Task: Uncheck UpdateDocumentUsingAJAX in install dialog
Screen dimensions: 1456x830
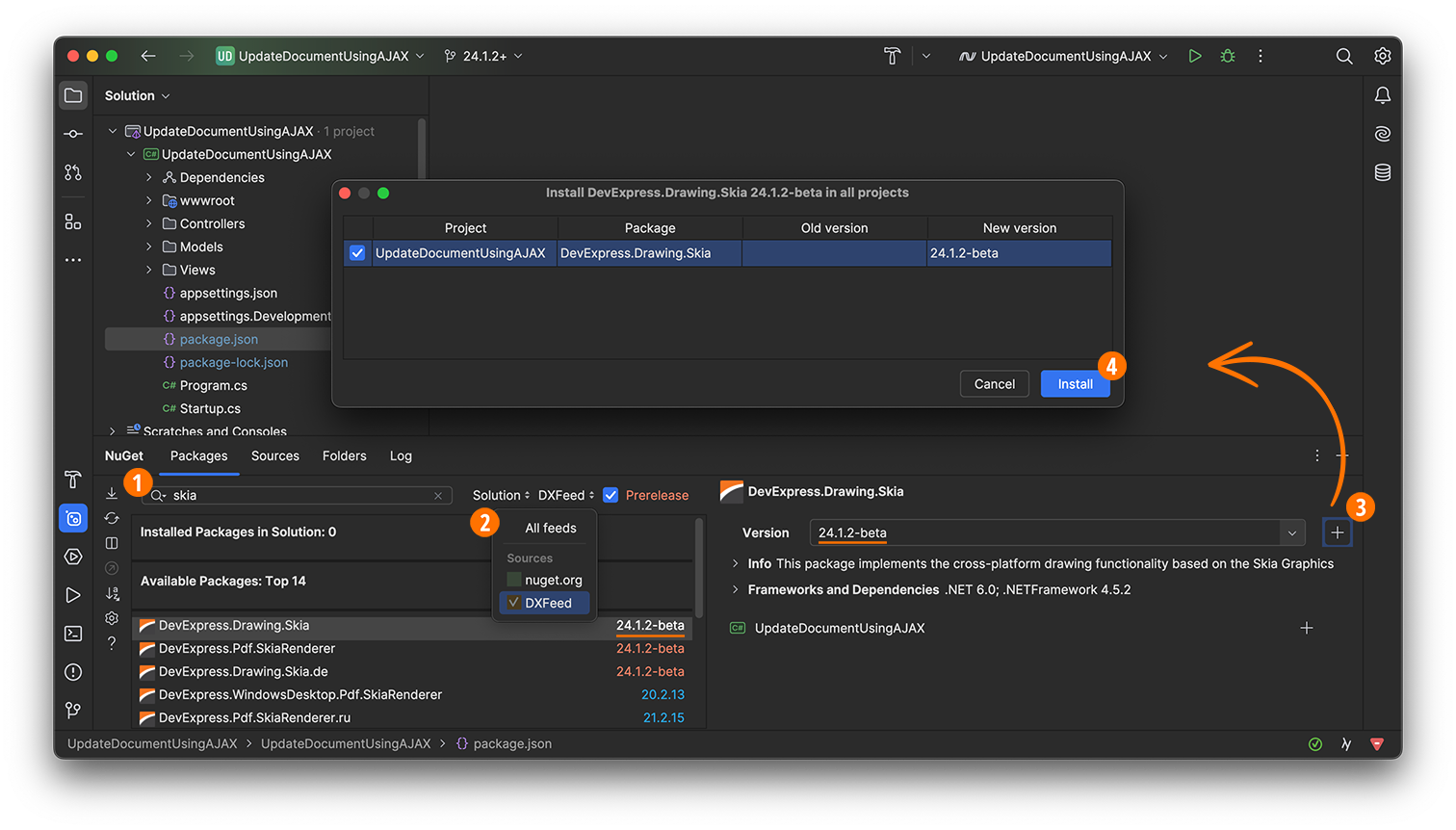Action: pos(357,253)
